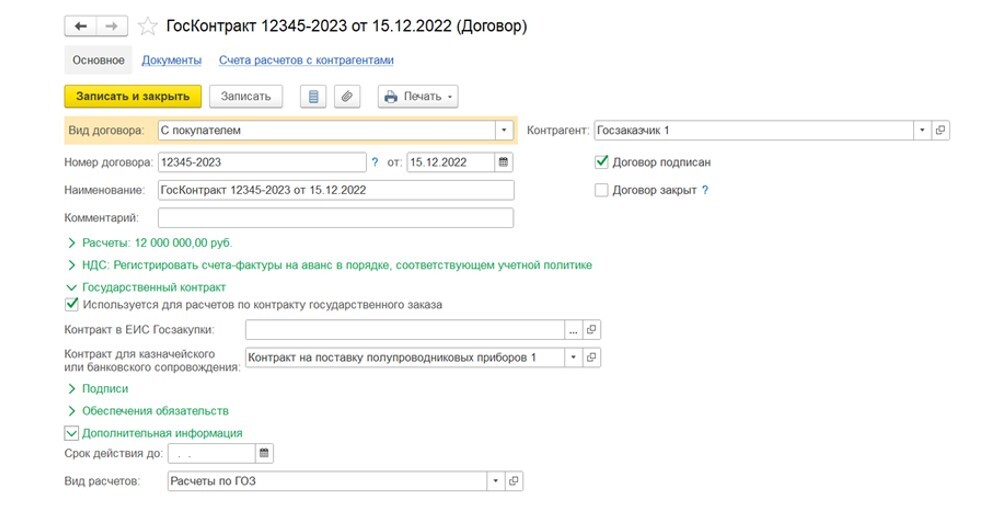Click the Контракт на поставку полупроводниковых приборов 1 field

pos(405,357)
